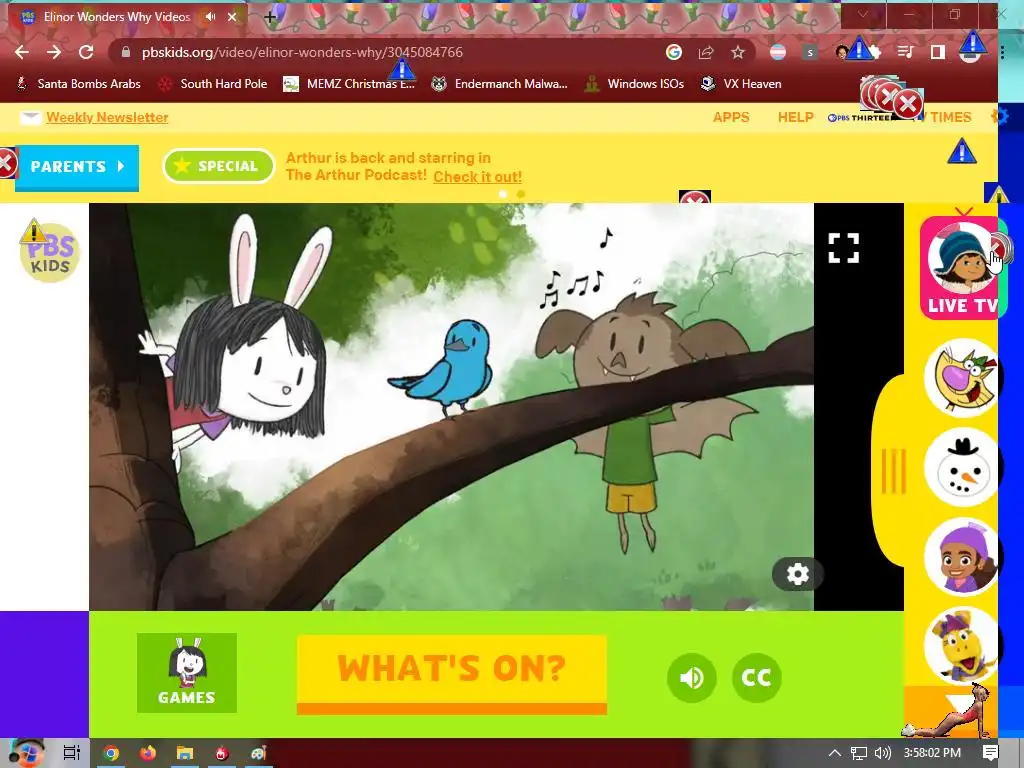
Task: Open Google icon in address bar
Action: click(674, 52)
